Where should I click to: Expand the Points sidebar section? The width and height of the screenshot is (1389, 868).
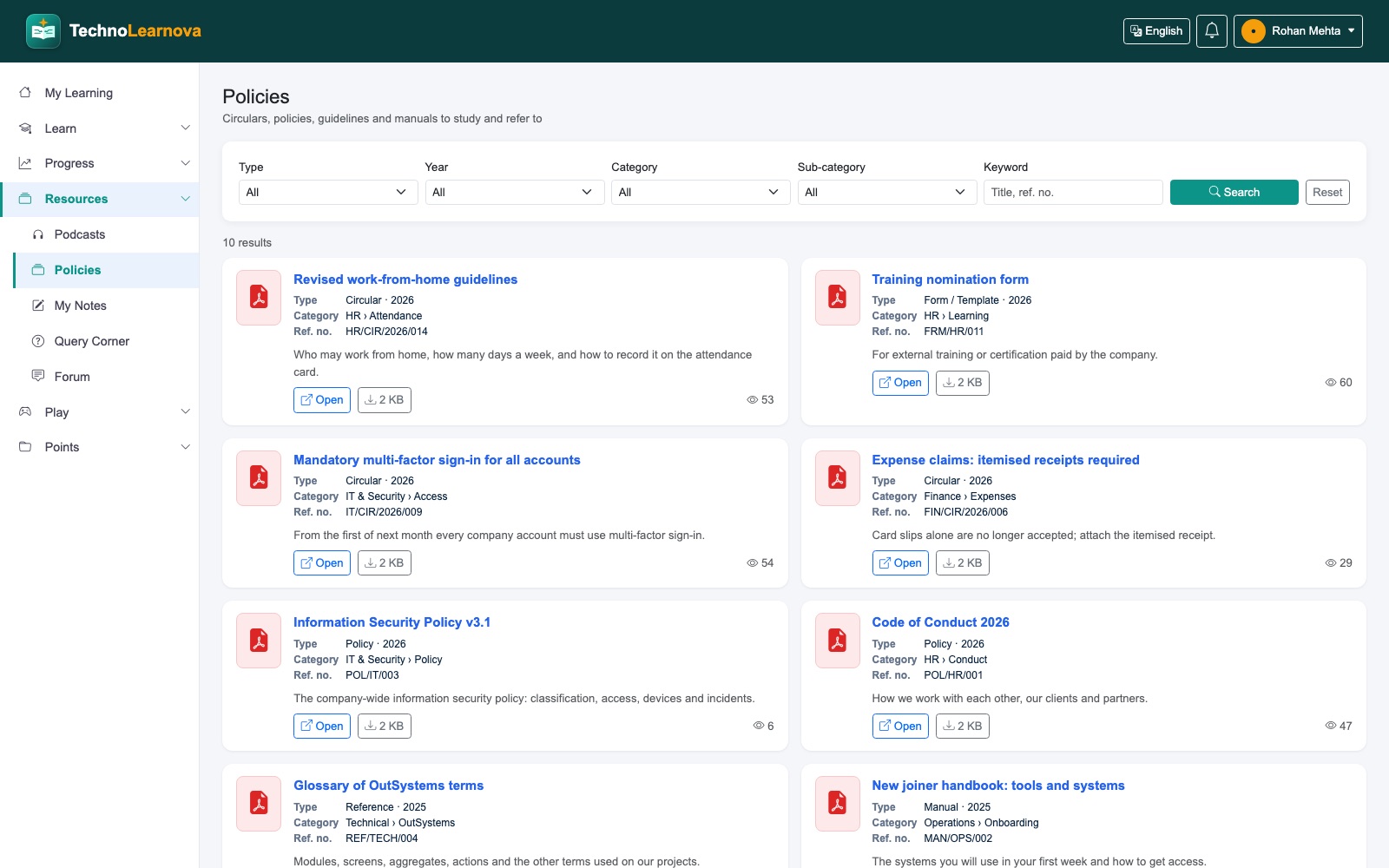pos(100,447)
